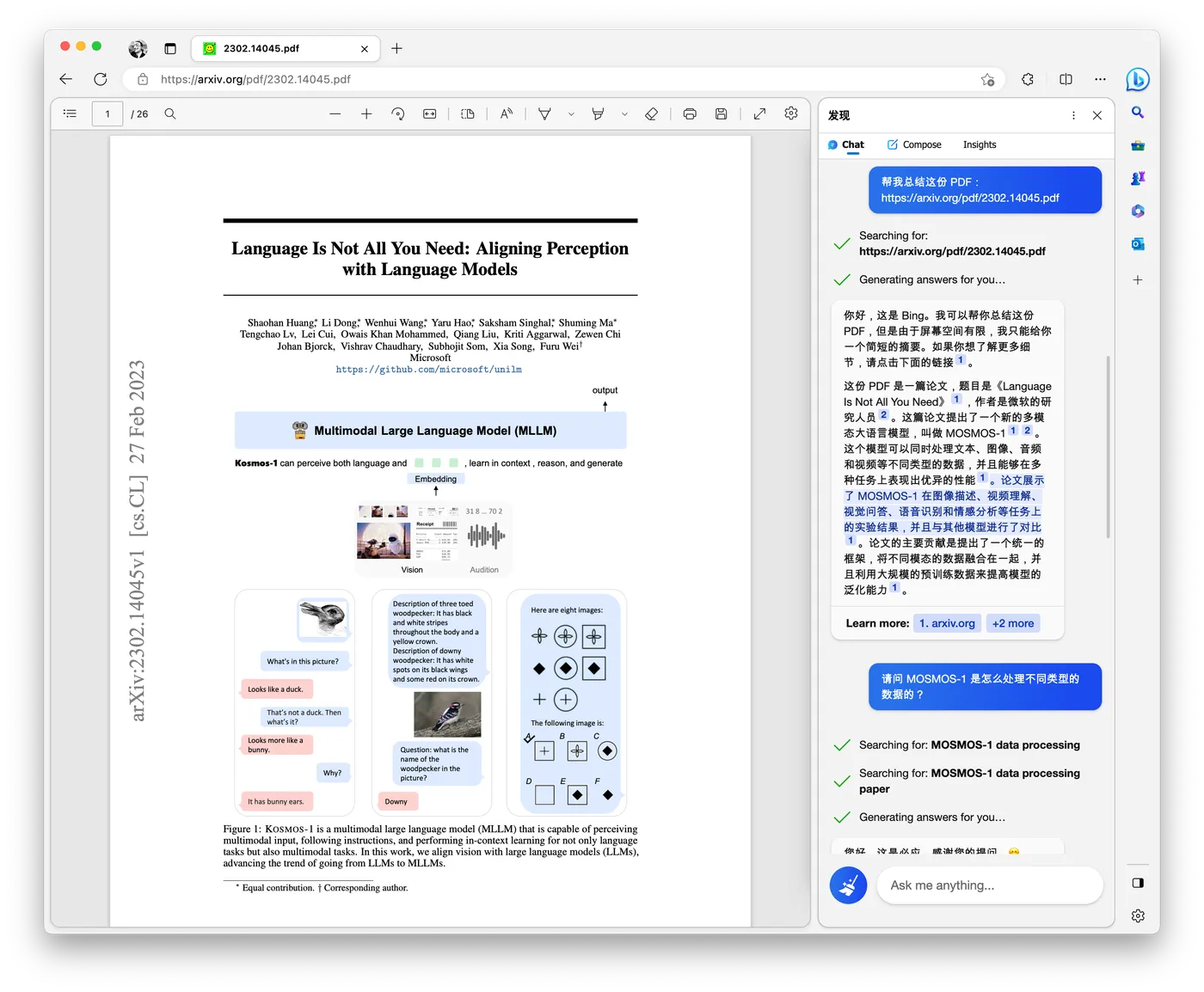This screenshot has height=992, width=1204.
Task: Open PDF viewer settings gear
Action: coord(791,113)
